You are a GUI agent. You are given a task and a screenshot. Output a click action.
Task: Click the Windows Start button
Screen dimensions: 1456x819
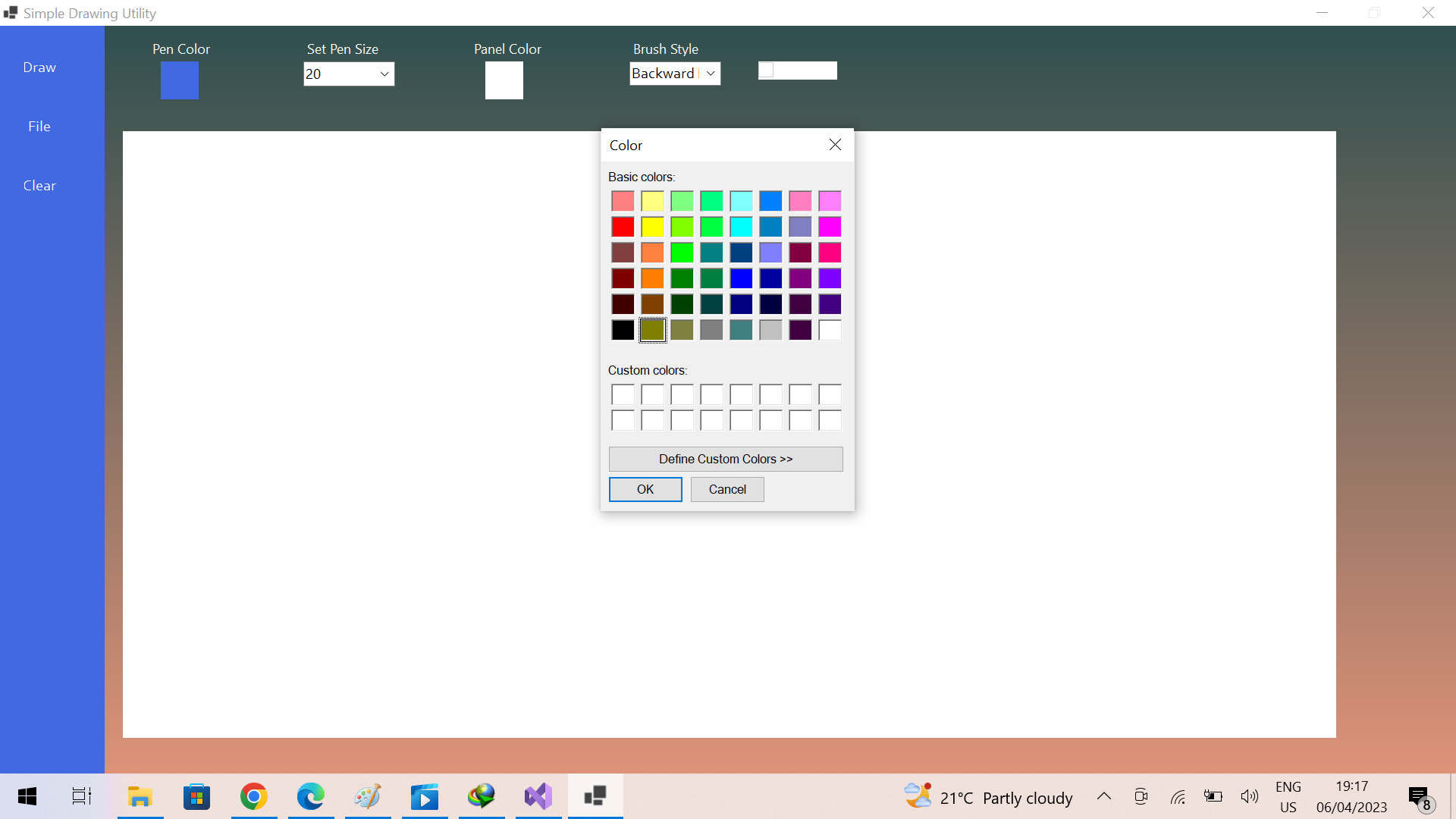pos(27,796)
